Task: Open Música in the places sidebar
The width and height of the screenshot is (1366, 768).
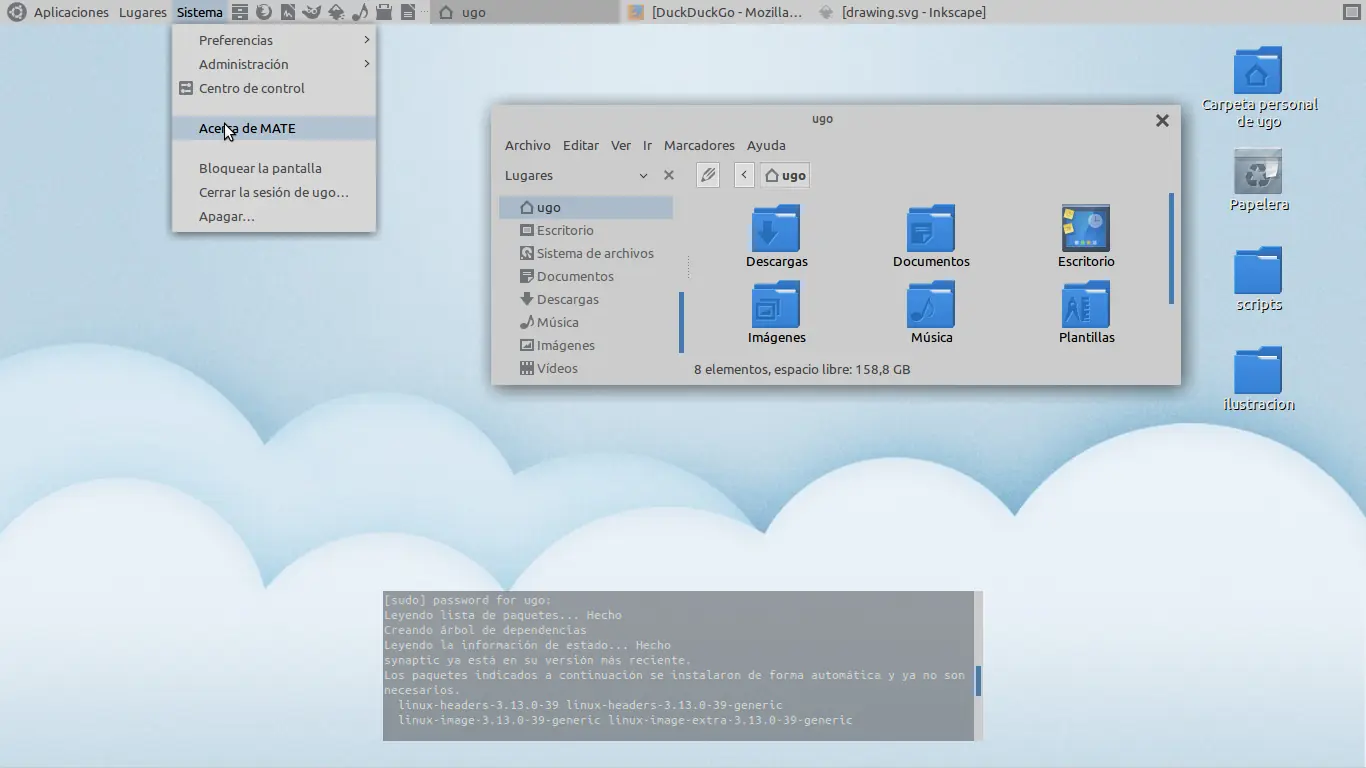Action: 586,322
